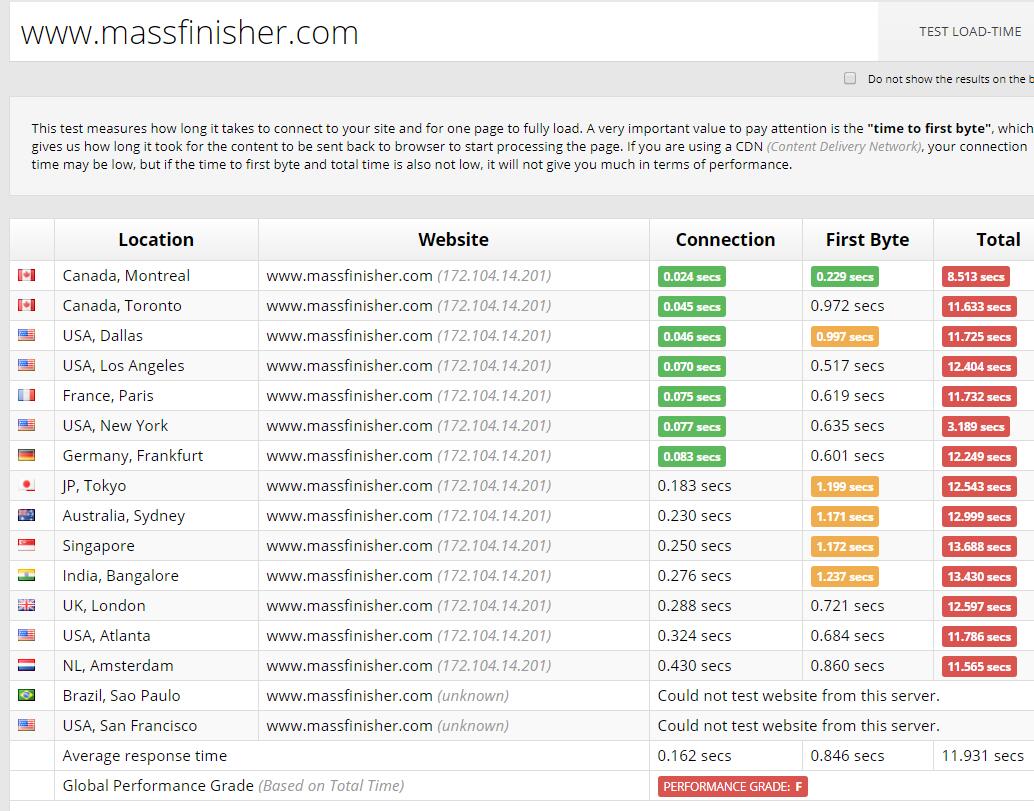The height and width of the screenshot is (811, 1034).
Task: Click the Australia flag icon beside Sydney
Action: point(26,516)
